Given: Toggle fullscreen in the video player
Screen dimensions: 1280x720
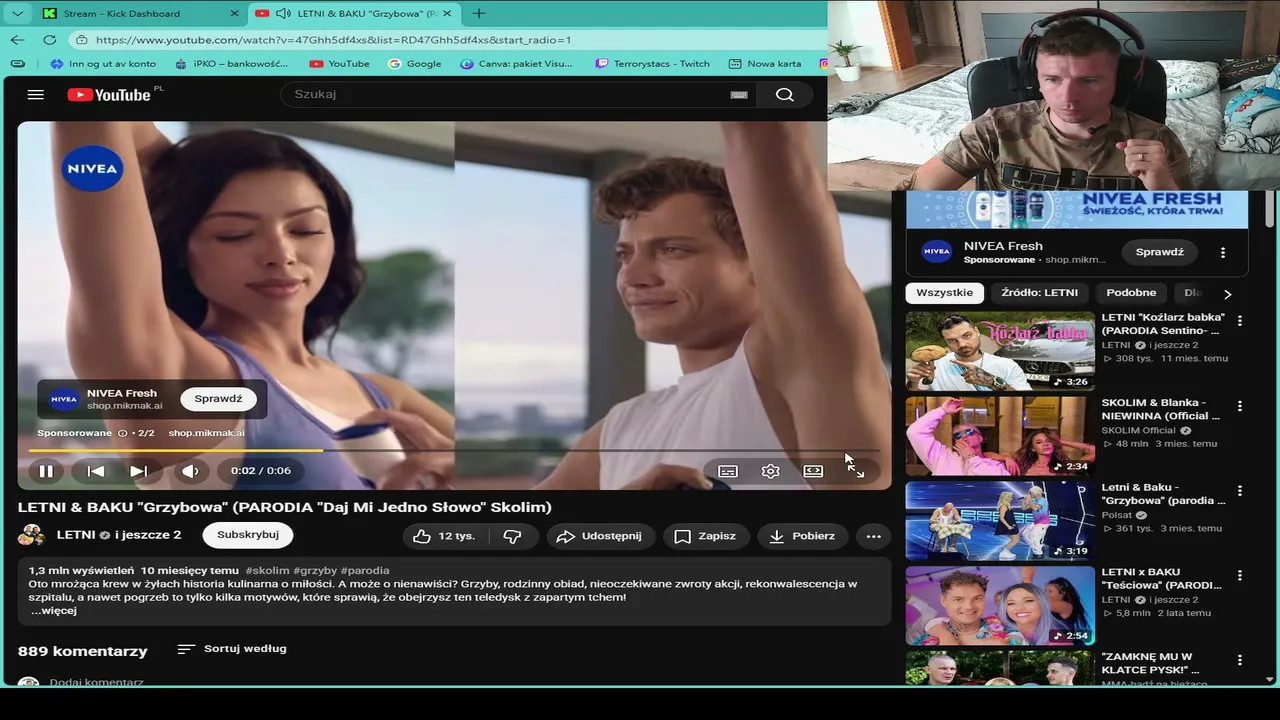Looking at the screenshot, I should tap(856, 471).
